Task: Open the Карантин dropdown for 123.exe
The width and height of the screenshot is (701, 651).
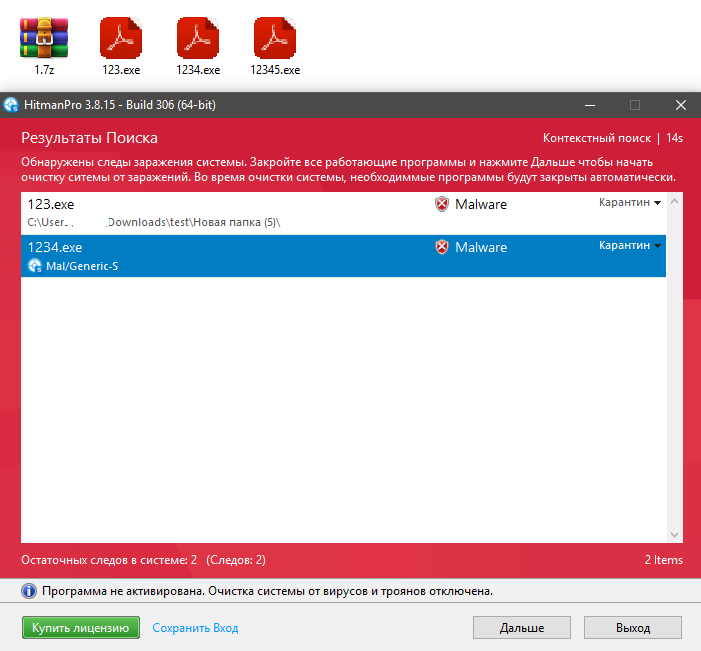Action: point(630,203)
